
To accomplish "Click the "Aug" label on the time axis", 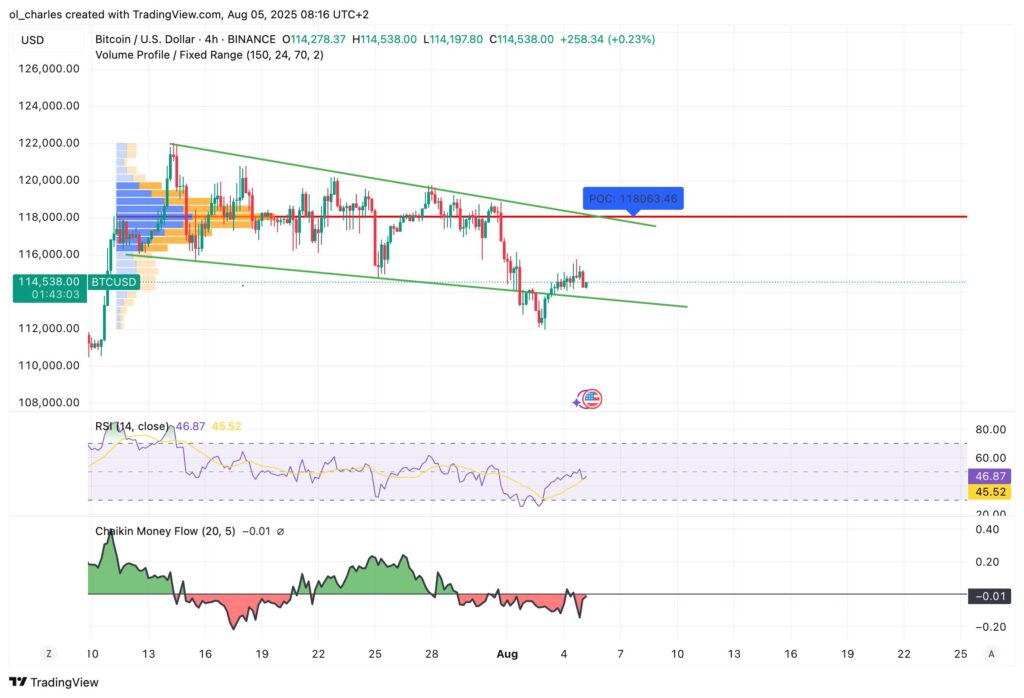I will pos(508,653).
